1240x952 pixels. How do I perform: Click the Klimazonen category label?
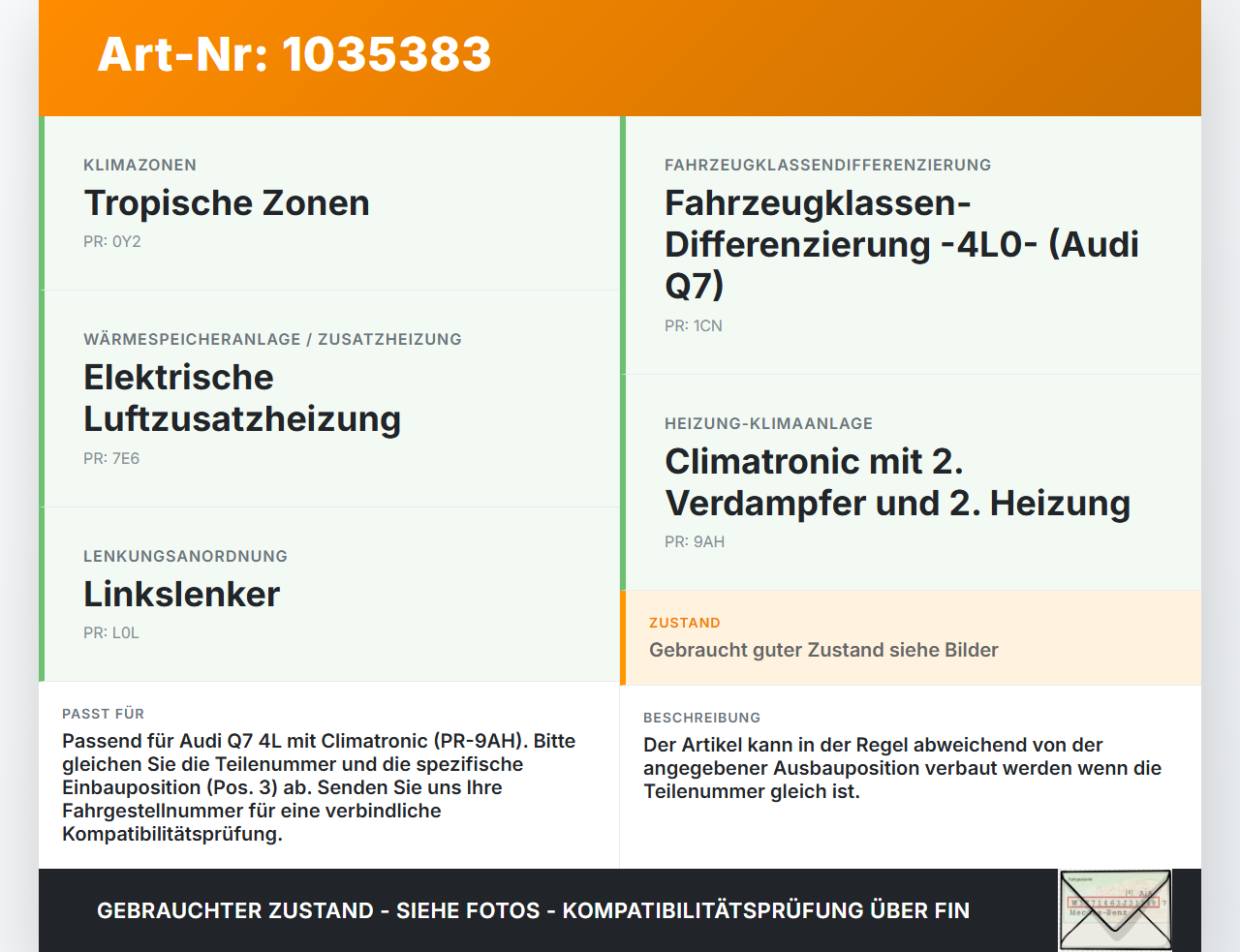[139, 165]
